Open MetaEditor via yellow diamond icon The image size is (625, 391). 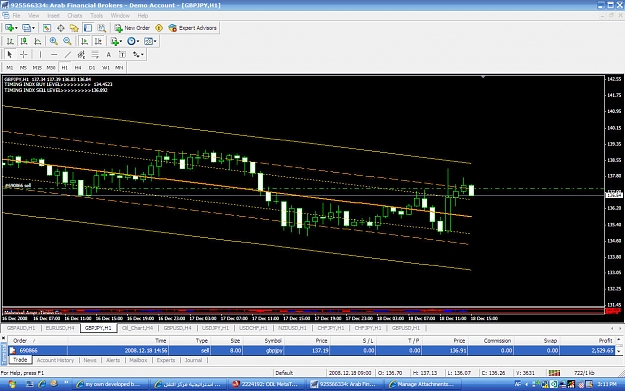159,28
